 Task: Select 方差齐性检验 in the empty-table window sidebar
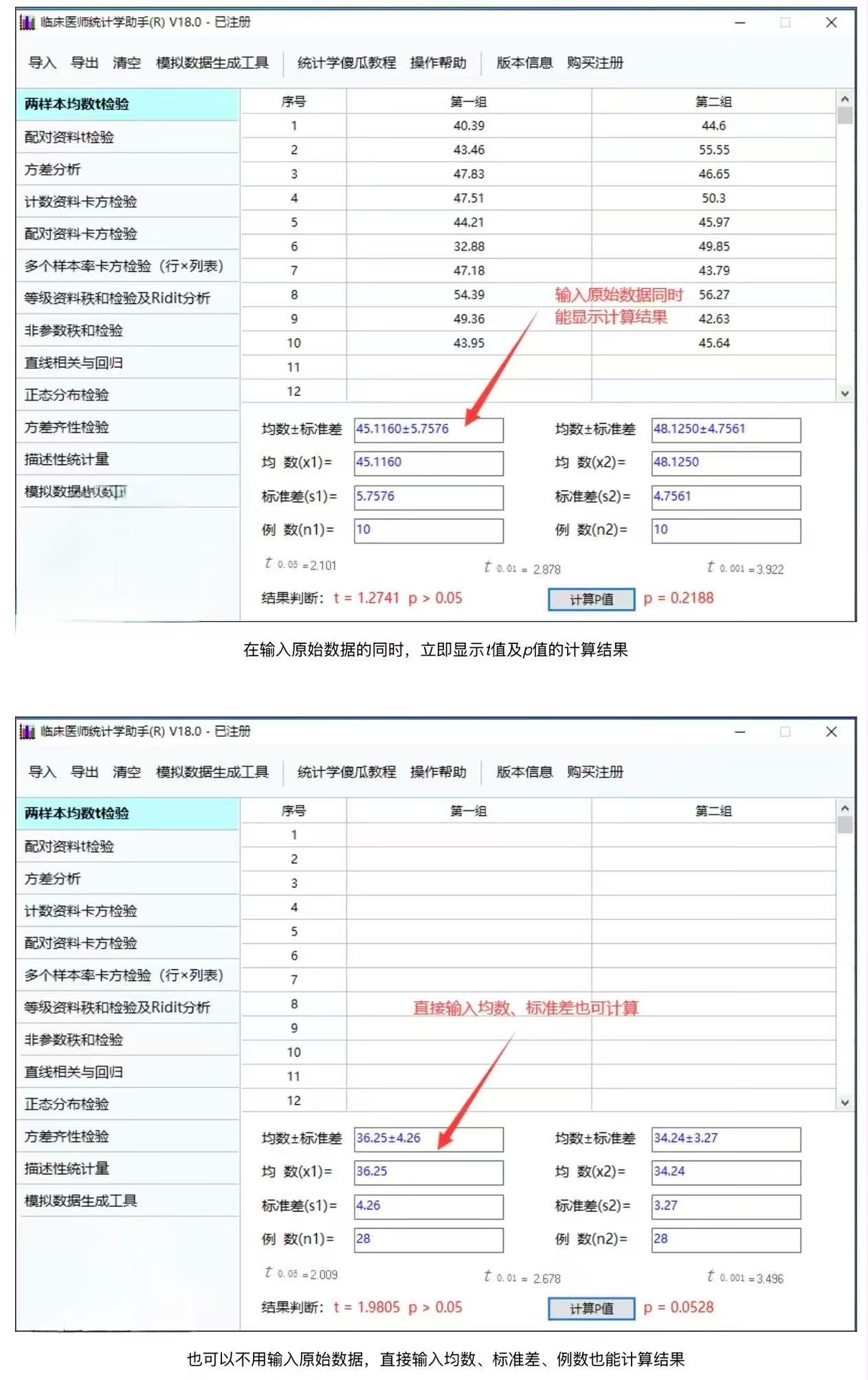[128, 1136]
